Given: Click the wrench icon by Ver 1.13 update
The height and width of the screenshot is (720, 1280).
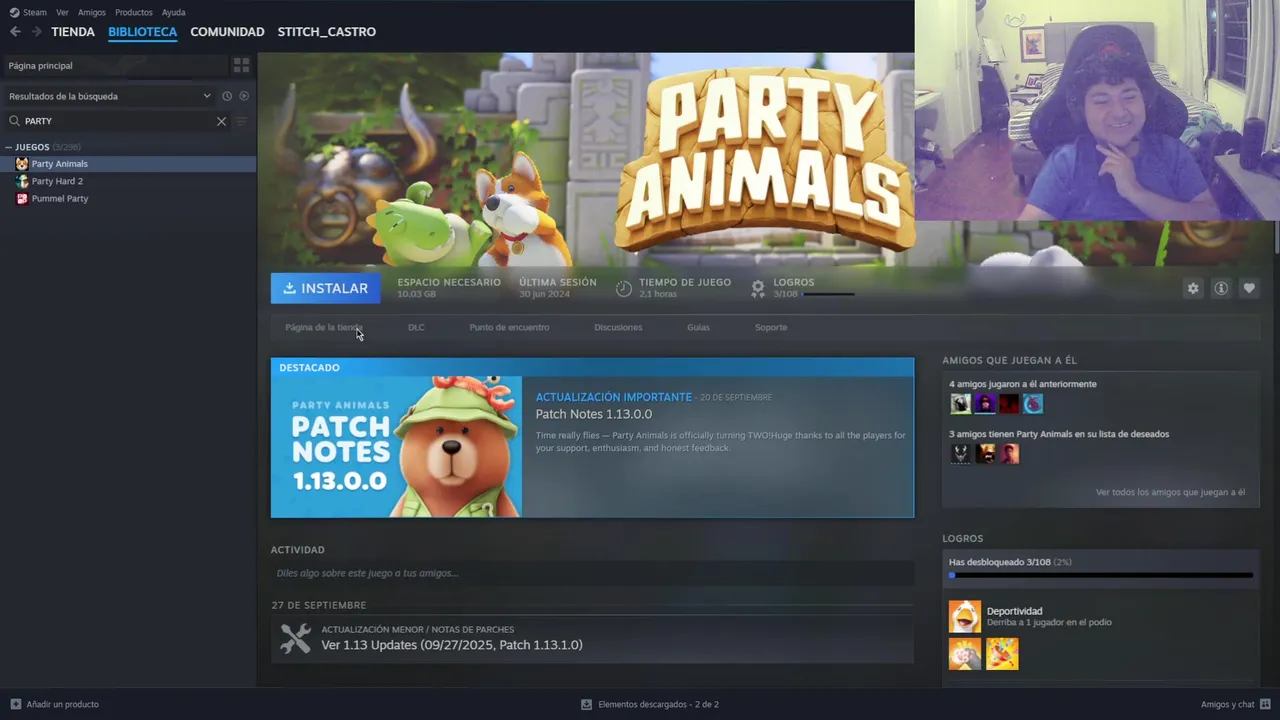Looking at the screenshot, I should tap(295, 638).
